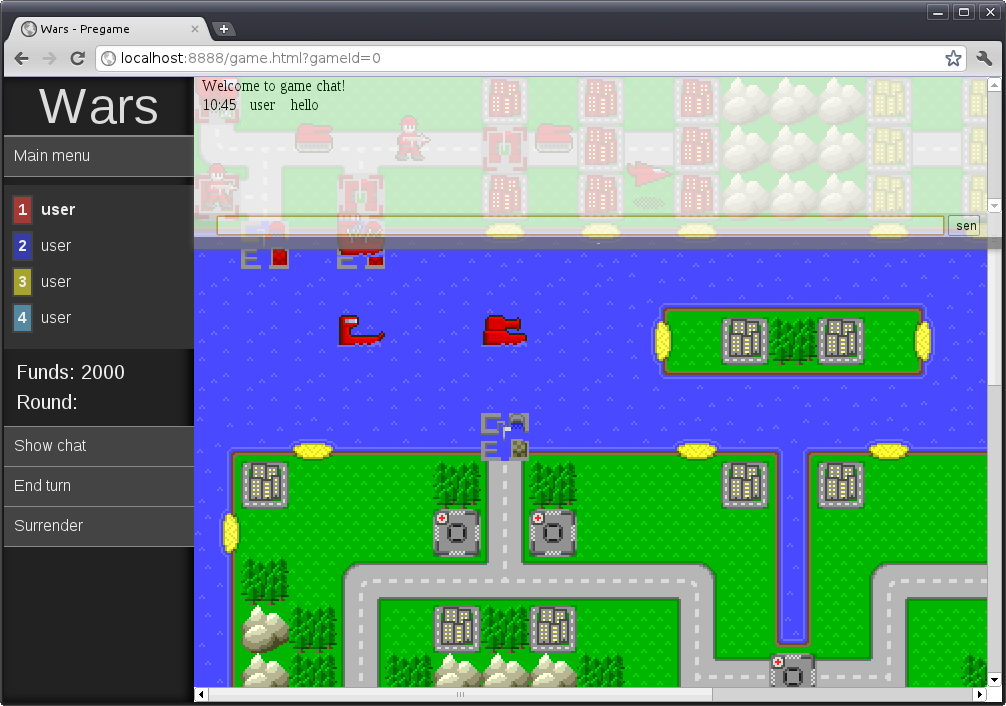Viewport: 1006px width, 706px height.
Task: Click the browser back arrow
Action: click(x=22, y=59)
